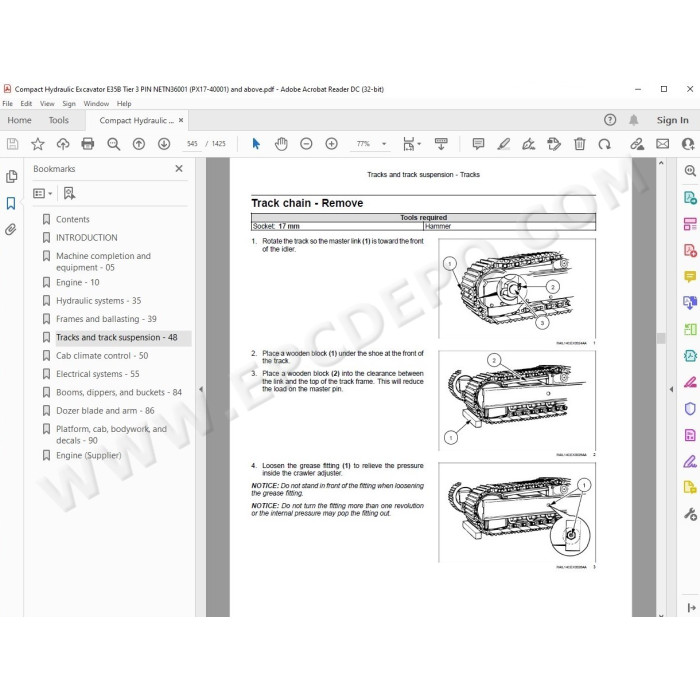Open Booms, dippers, and buckets bookmark

click(119, 392)
